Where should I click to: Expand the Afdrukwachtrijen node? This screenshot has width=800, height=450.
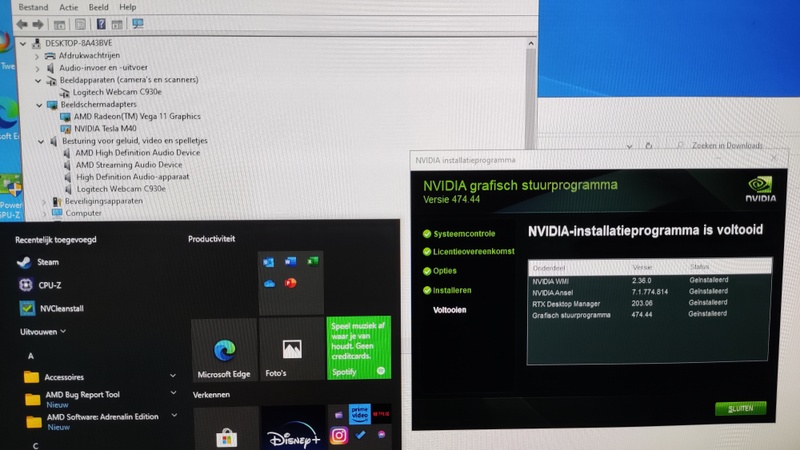[36, 56]
